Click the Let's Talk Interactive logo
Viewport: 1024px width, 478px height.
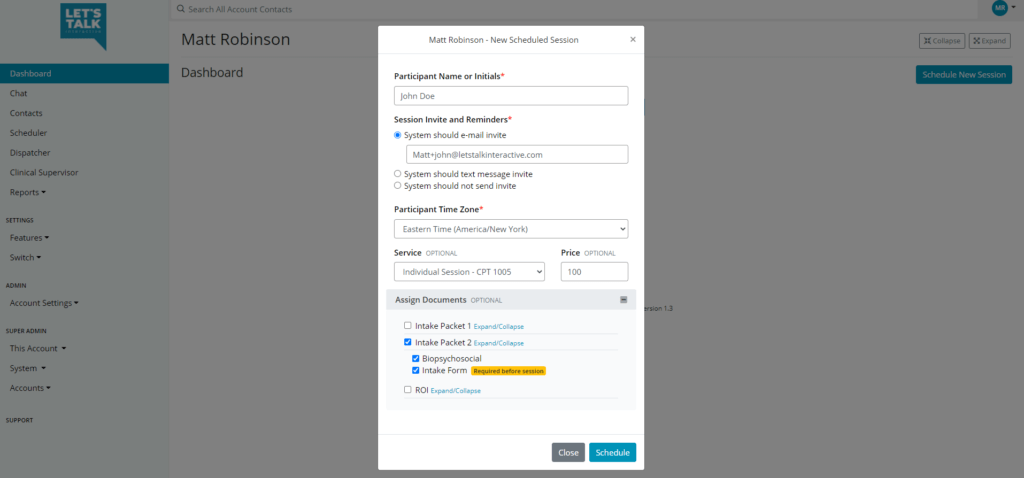pyautogui.click(x=84, y=27)
